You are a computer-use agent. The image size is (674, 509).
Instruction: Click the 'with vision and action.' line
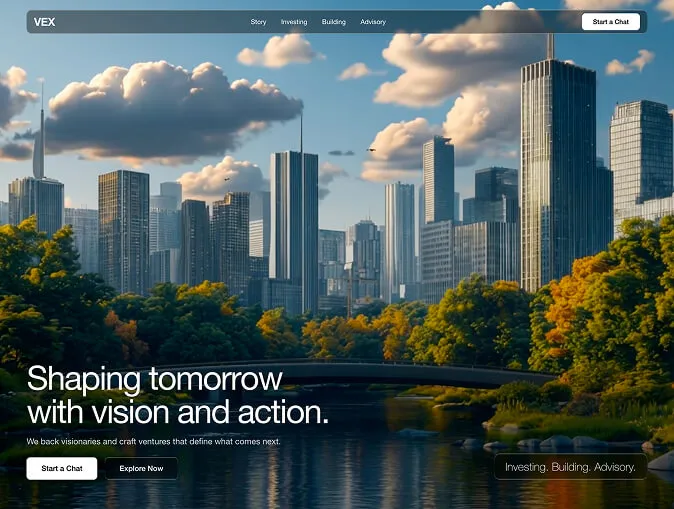[x=177, y=412]
